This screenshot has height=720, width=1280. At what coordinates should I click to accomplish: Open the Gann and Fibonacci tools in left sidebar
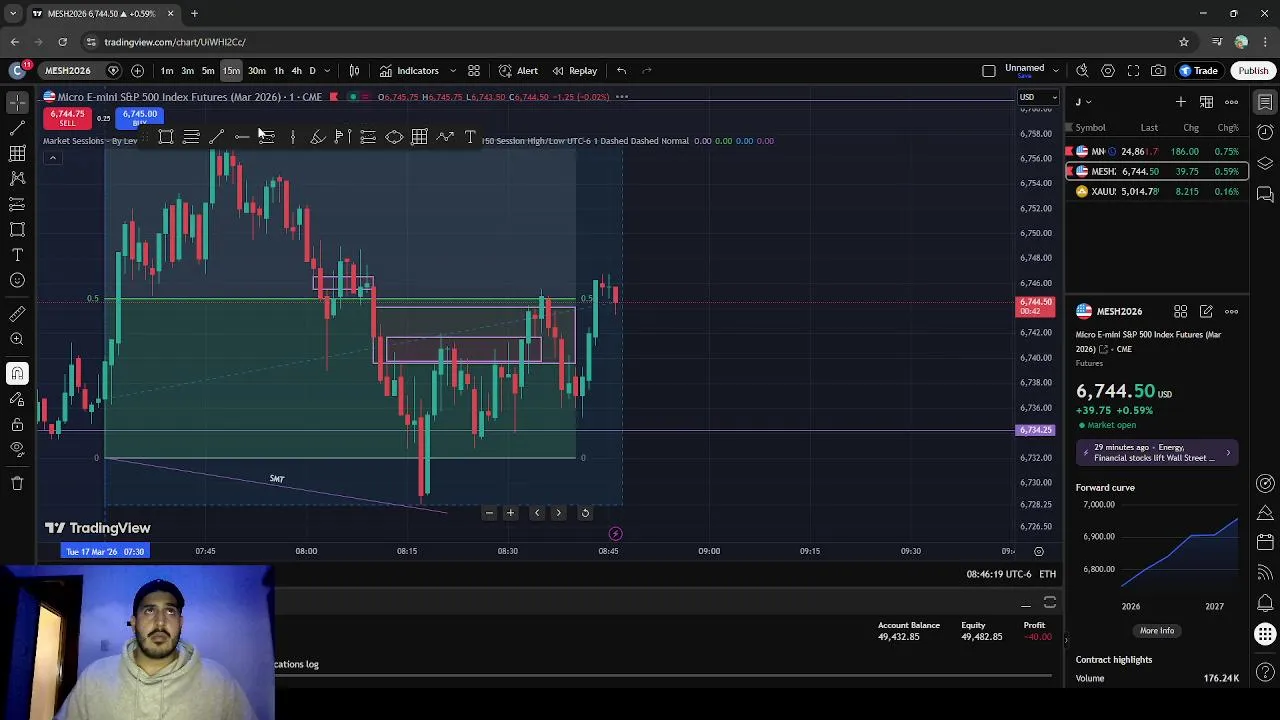click(x=17, y=153)
